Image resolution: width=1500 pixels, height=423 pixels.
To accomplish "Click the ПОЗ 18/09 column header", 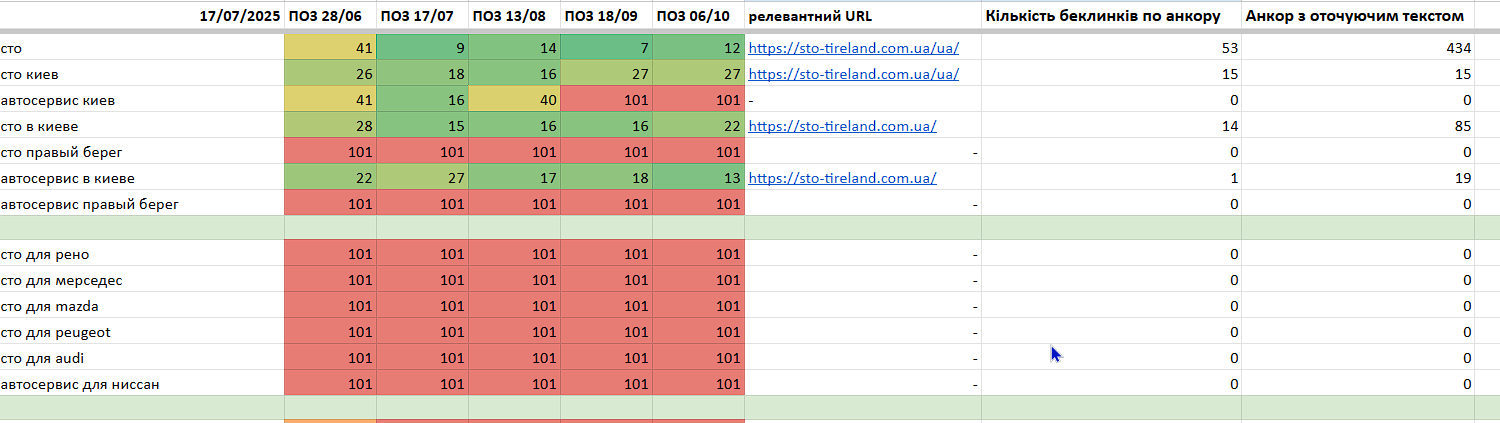I will pos(606,16).
